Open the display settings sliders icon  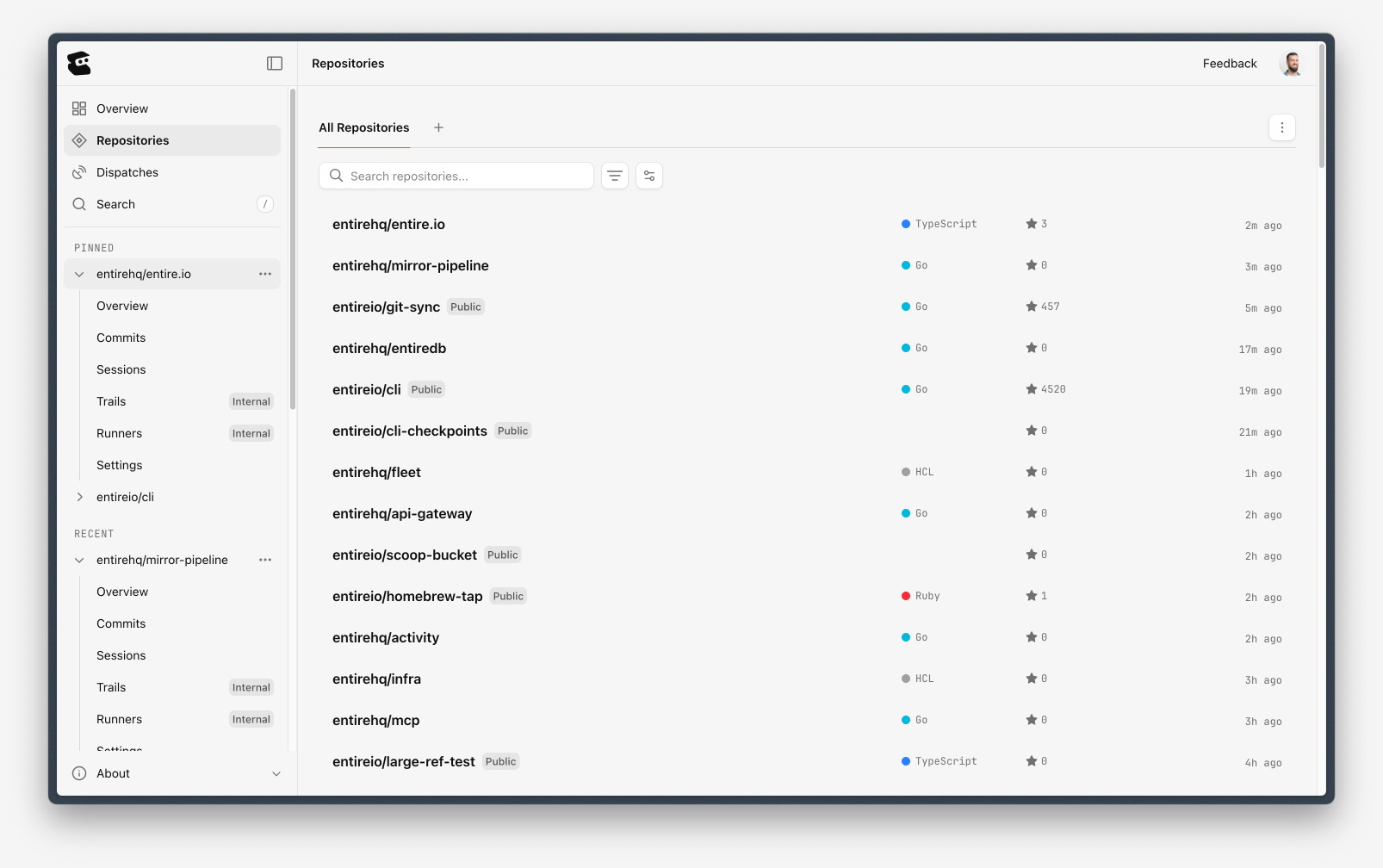click(x=649, y=176)
